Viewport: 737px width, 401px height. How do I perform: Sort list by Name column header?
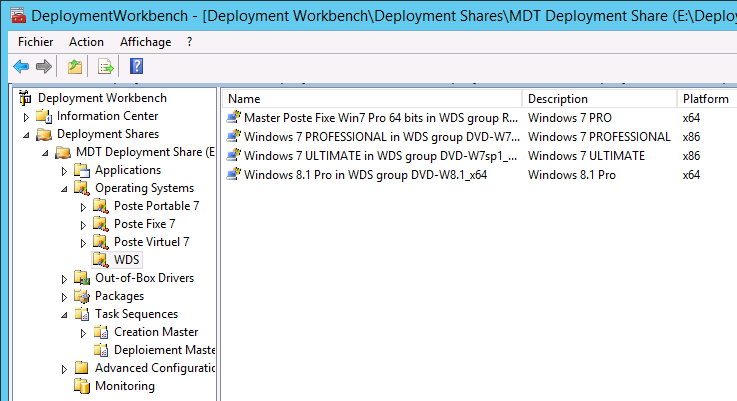tap(244, 99)
